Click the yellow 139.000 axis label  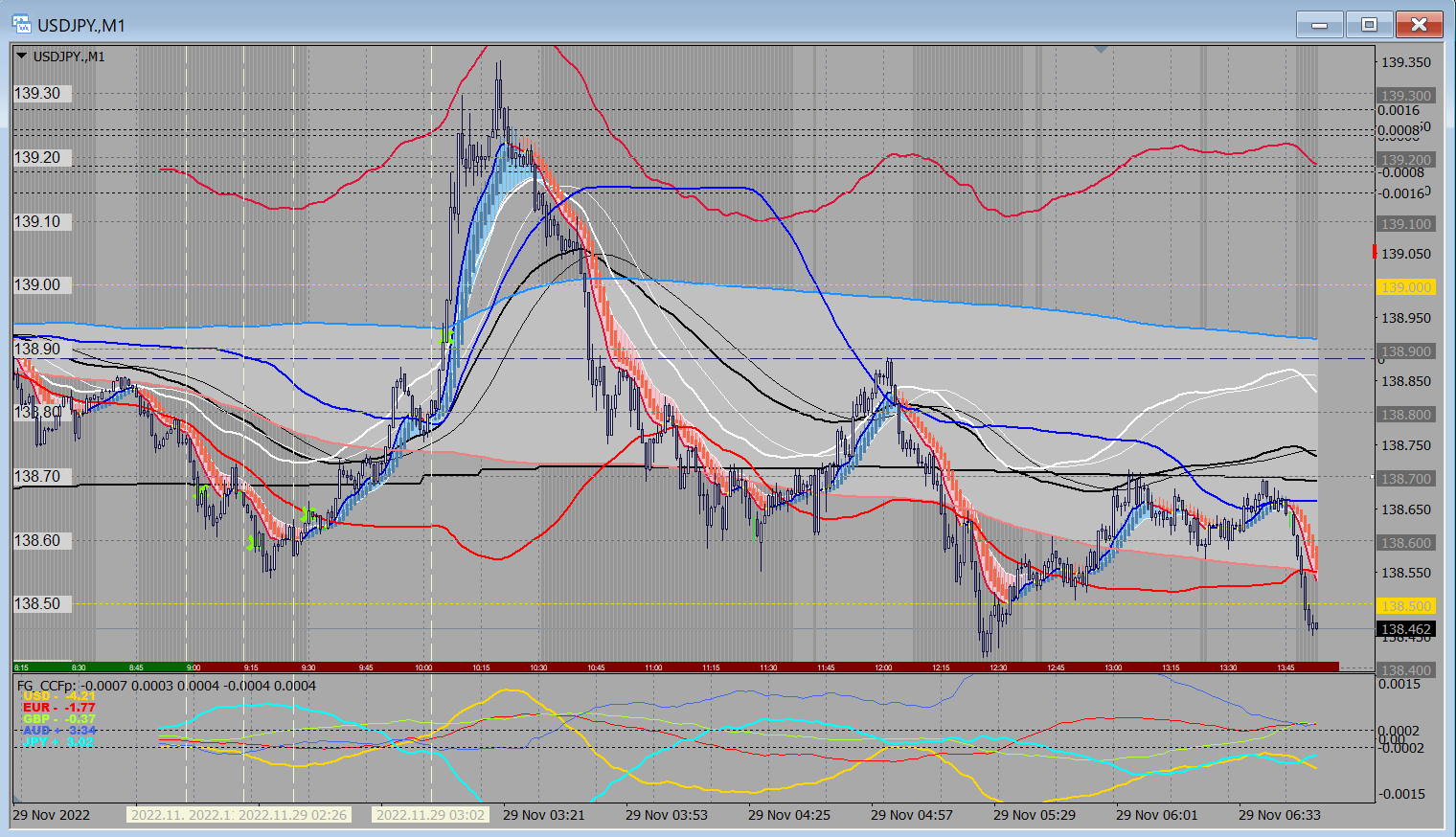[x=1405, y=287]
